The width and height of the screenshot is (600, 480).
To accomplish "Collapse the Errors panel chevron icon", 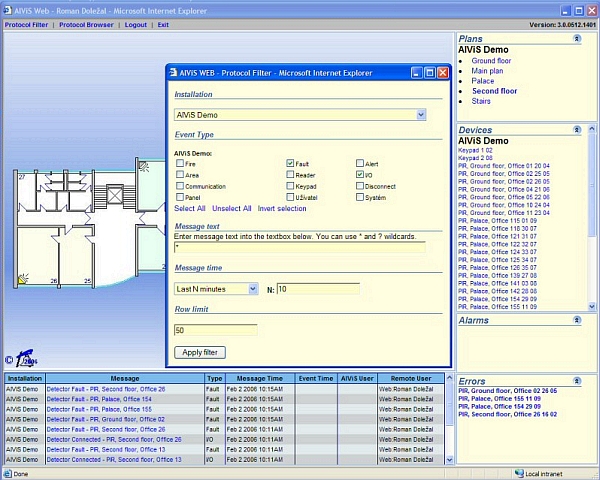I will click(x=577, y=380).
